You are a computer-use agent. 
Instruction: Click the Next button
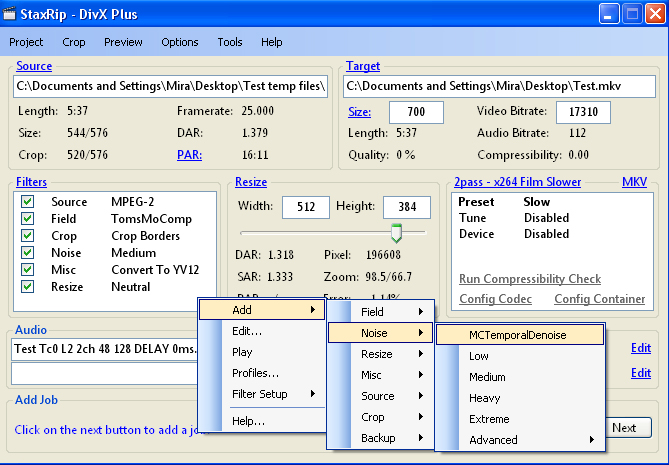click(x=628, y=427)
